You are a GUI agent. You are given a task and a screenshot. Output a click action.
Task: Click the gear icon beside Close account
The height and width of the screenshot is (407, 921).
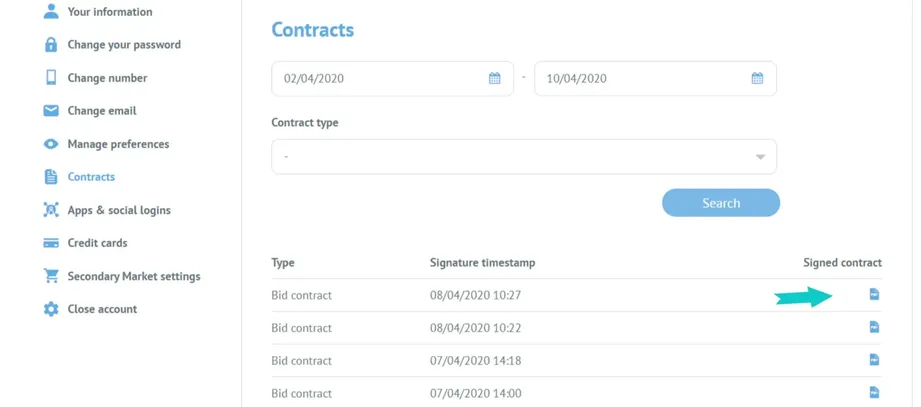point(51,309)
